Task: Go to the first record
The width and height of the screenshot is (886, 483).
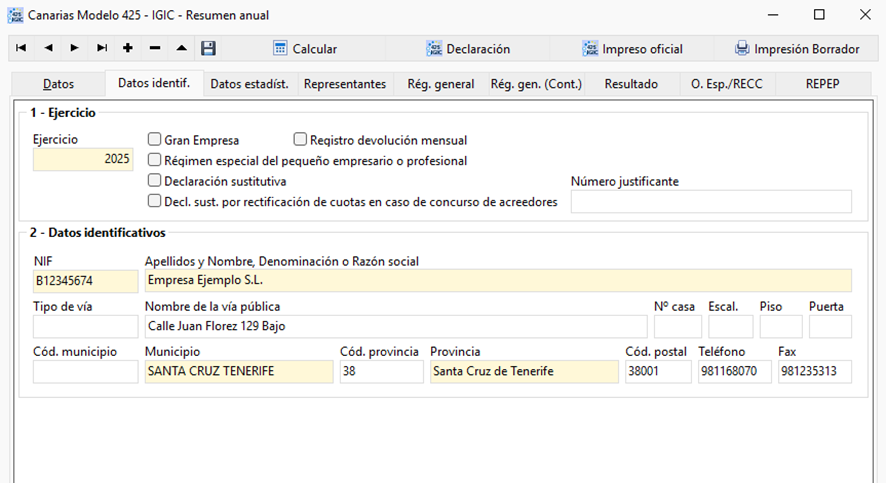Action: [x=21, y=49]
